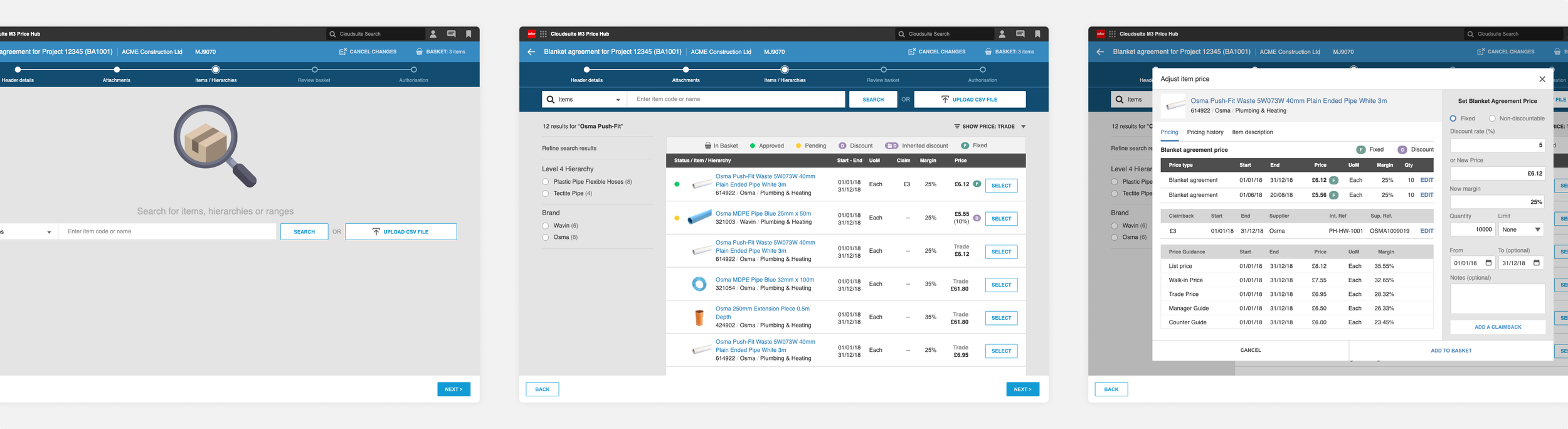Screen dimensions: 1568x429
Task: Click Cancel Changes in left screen
Action: 368,51
